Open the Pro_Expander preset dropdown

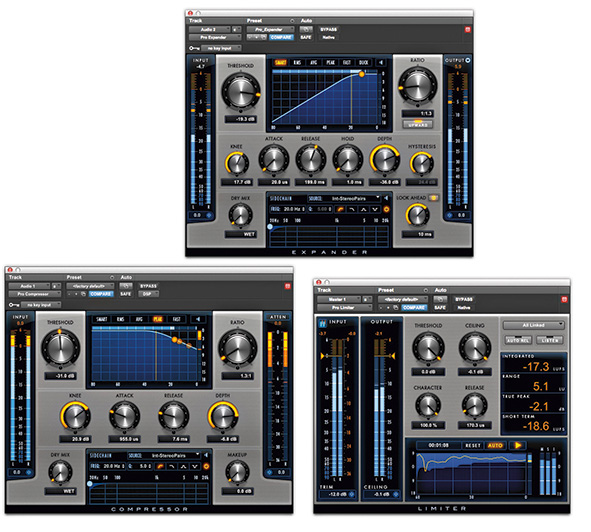[271, 29]
